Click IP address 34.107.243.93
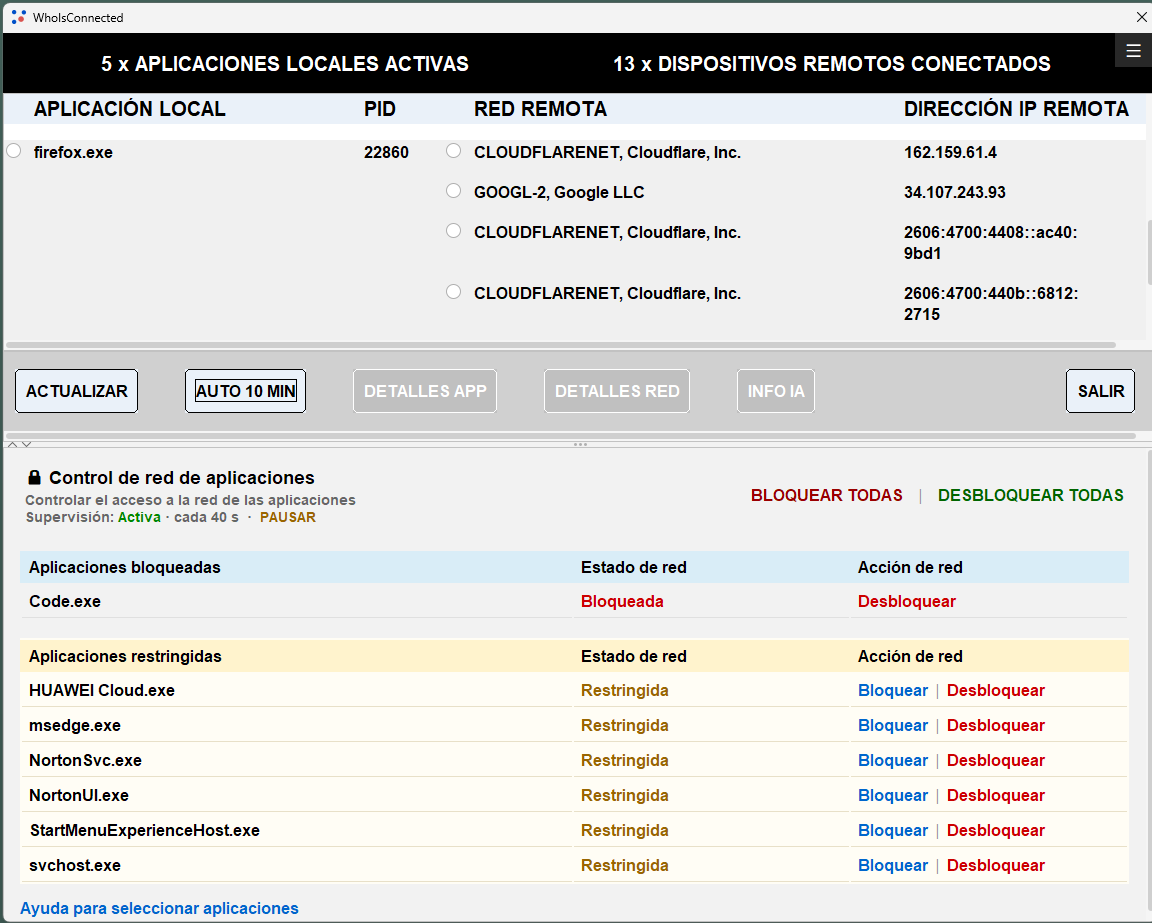The width and height of the screenshot is (1152, 923). pos(954,193)
